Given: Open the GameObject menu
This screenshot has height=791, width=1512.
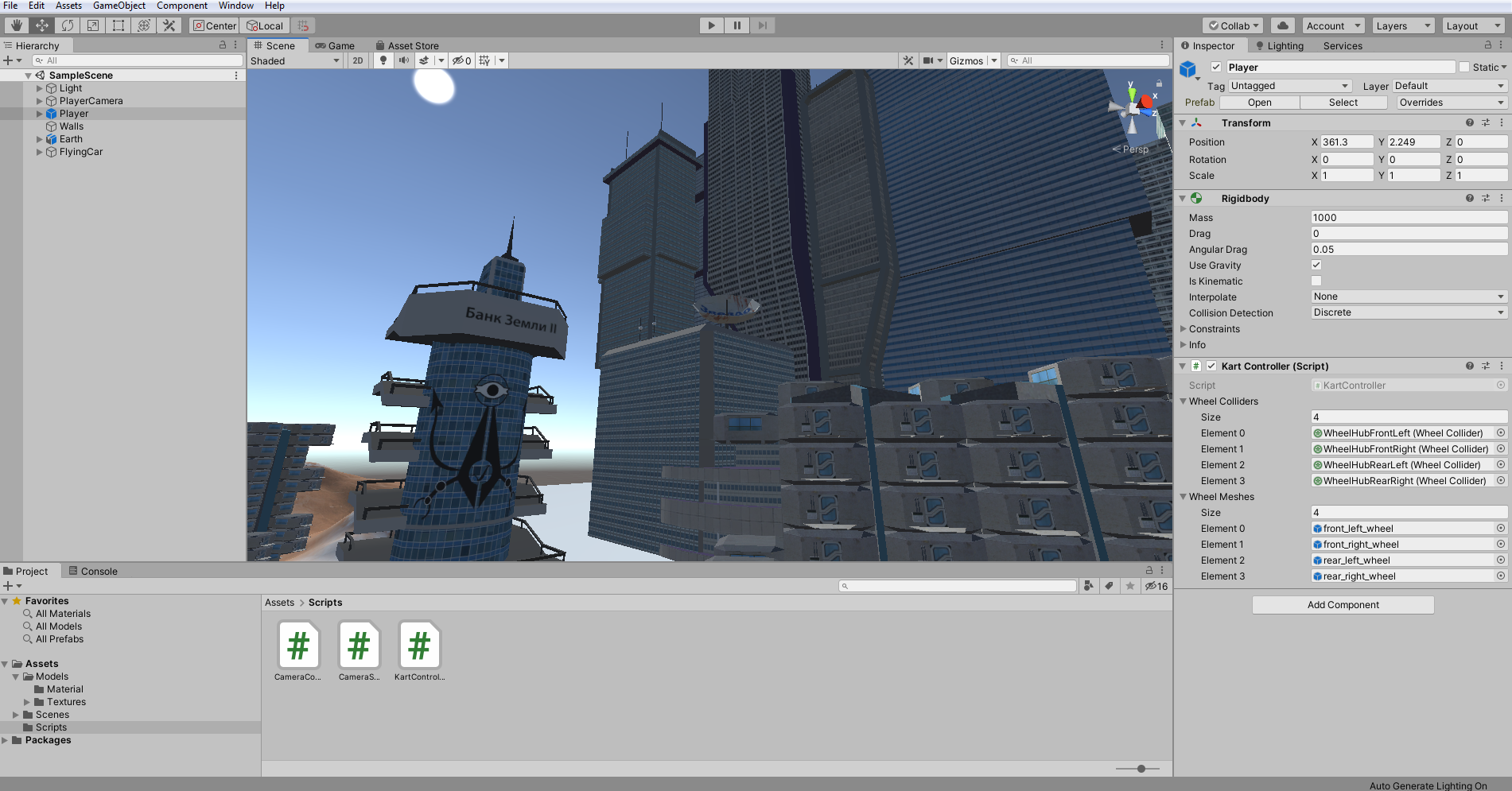Looking at the screenshot, I should (119, 6).
